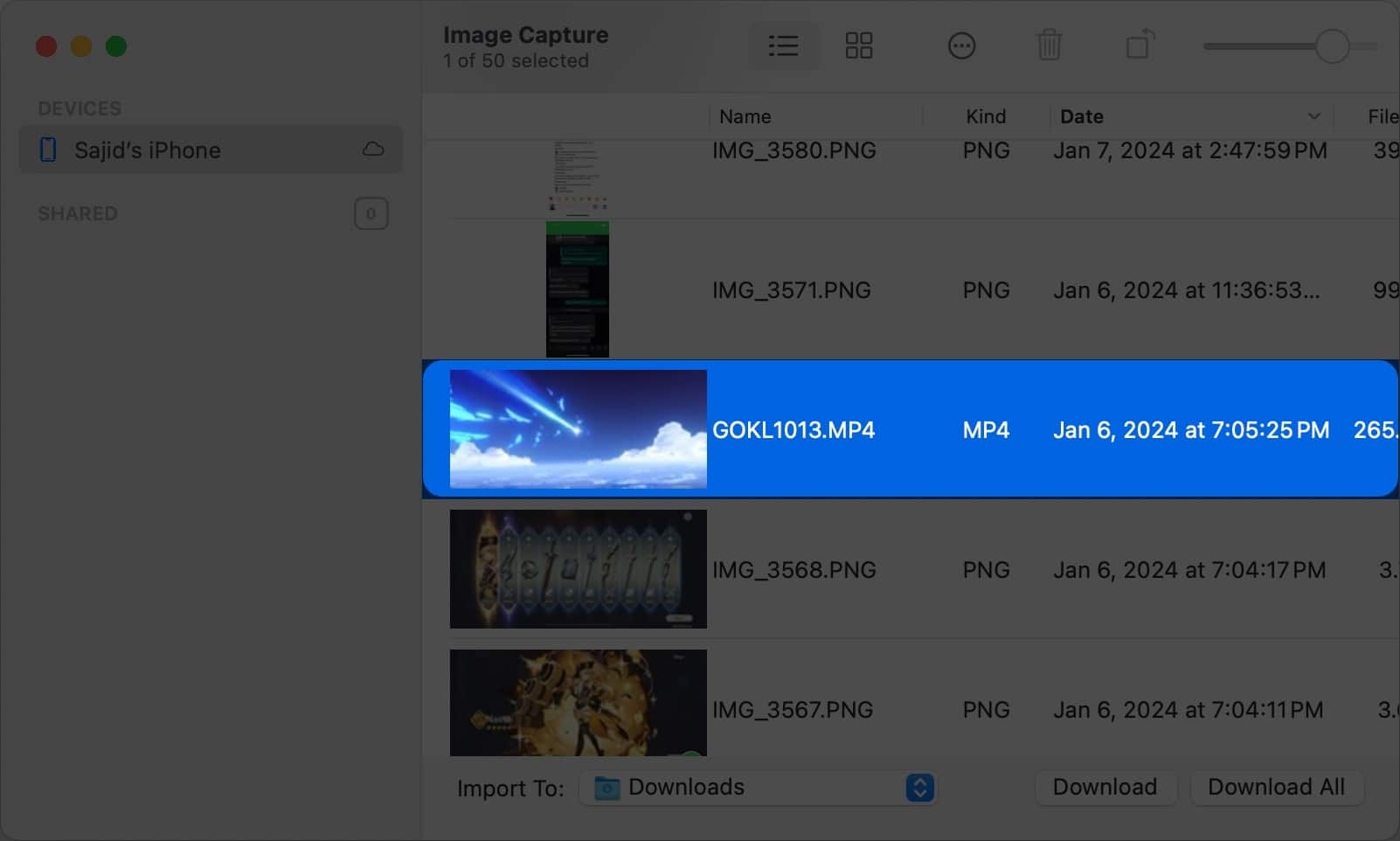Select the IMG_3571.PNG file name
Viewport: 1400px width, 841px height.
(x=791, y=290)
